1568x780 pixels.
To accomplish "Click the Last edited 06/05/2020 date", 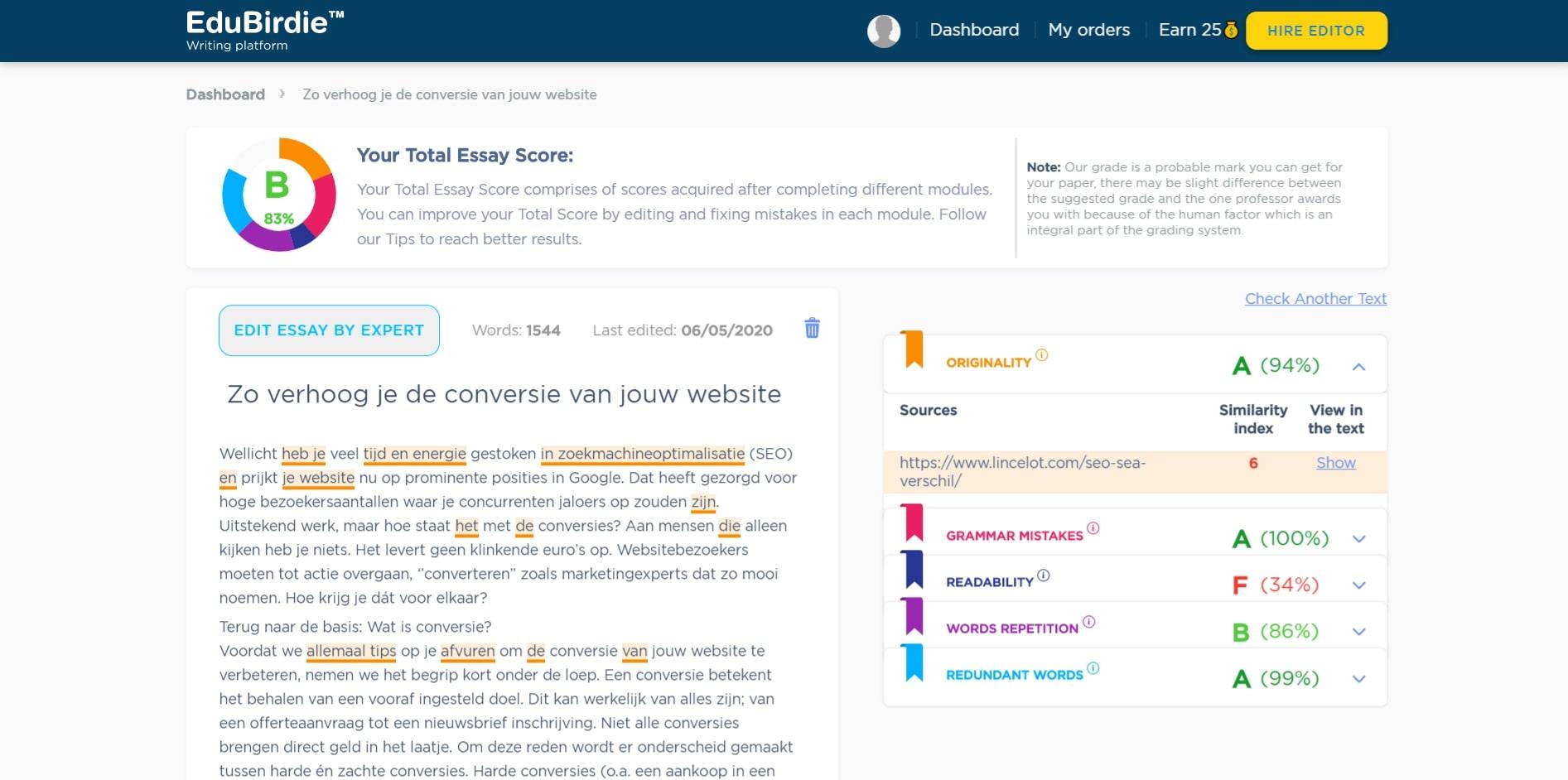I will (x=683, y=330).
